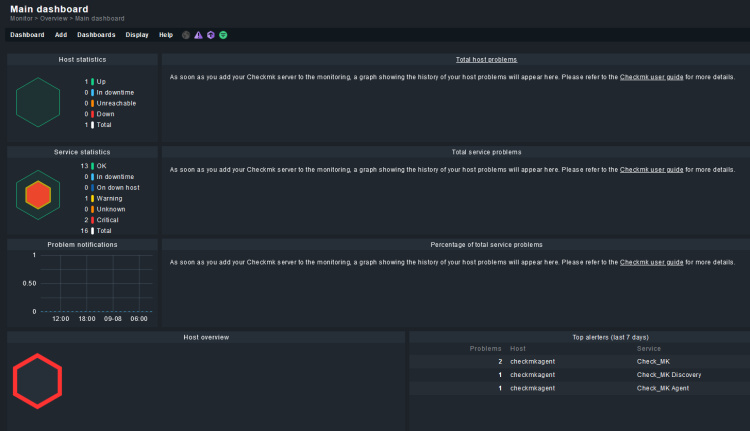Click the Service statistics hexagon graphic
Image resolution: width=750 pixels, height=431 pixels.
point(38,195)
